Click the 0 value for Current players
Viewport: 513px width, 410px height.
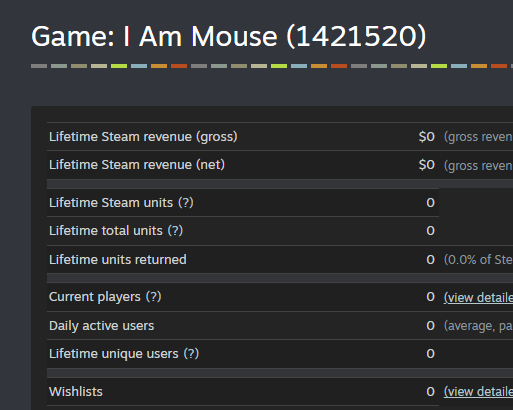(x=430, y=297)
